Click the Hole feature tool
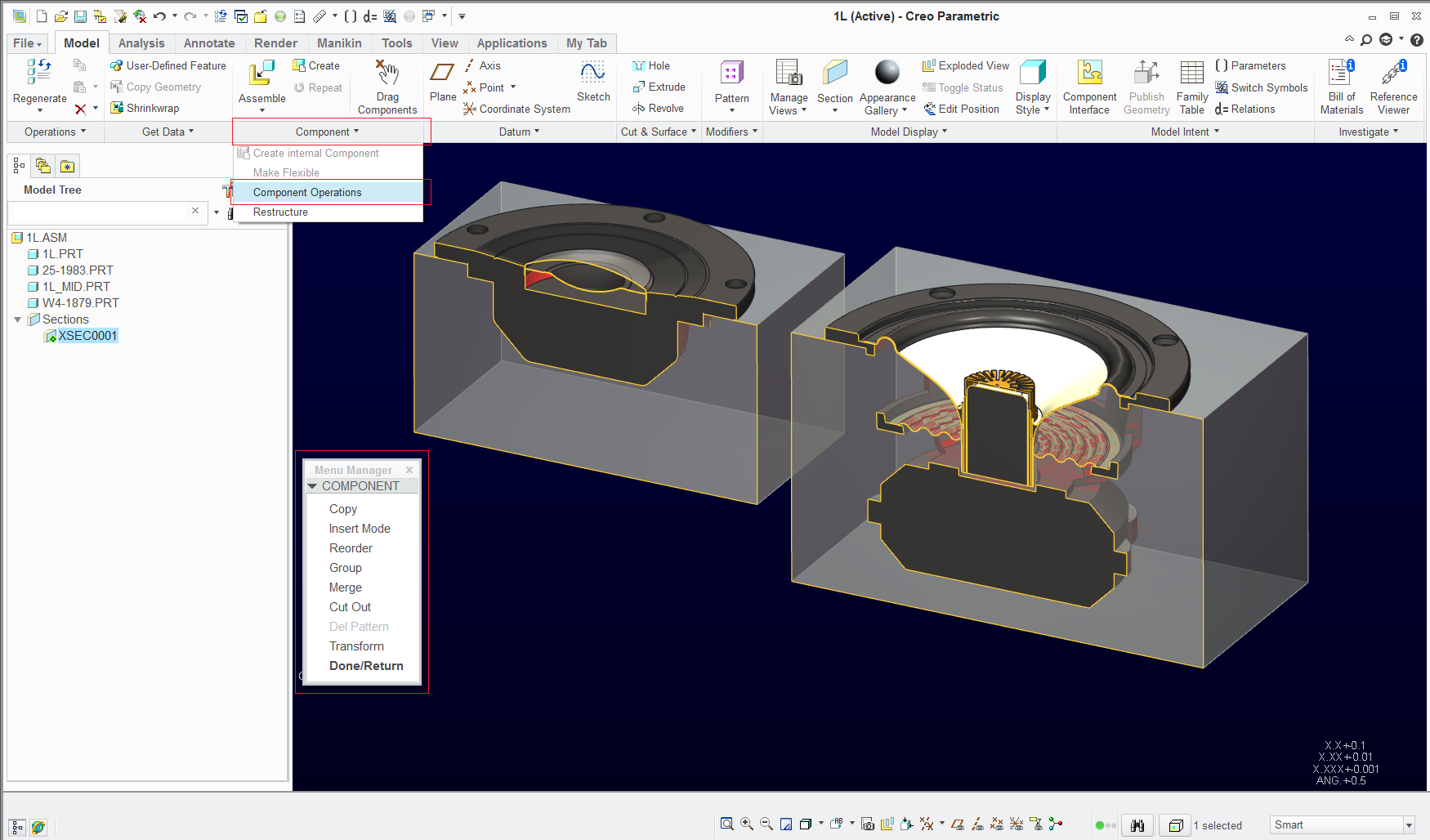The image size is (1430, 840). tap(651, 65)
